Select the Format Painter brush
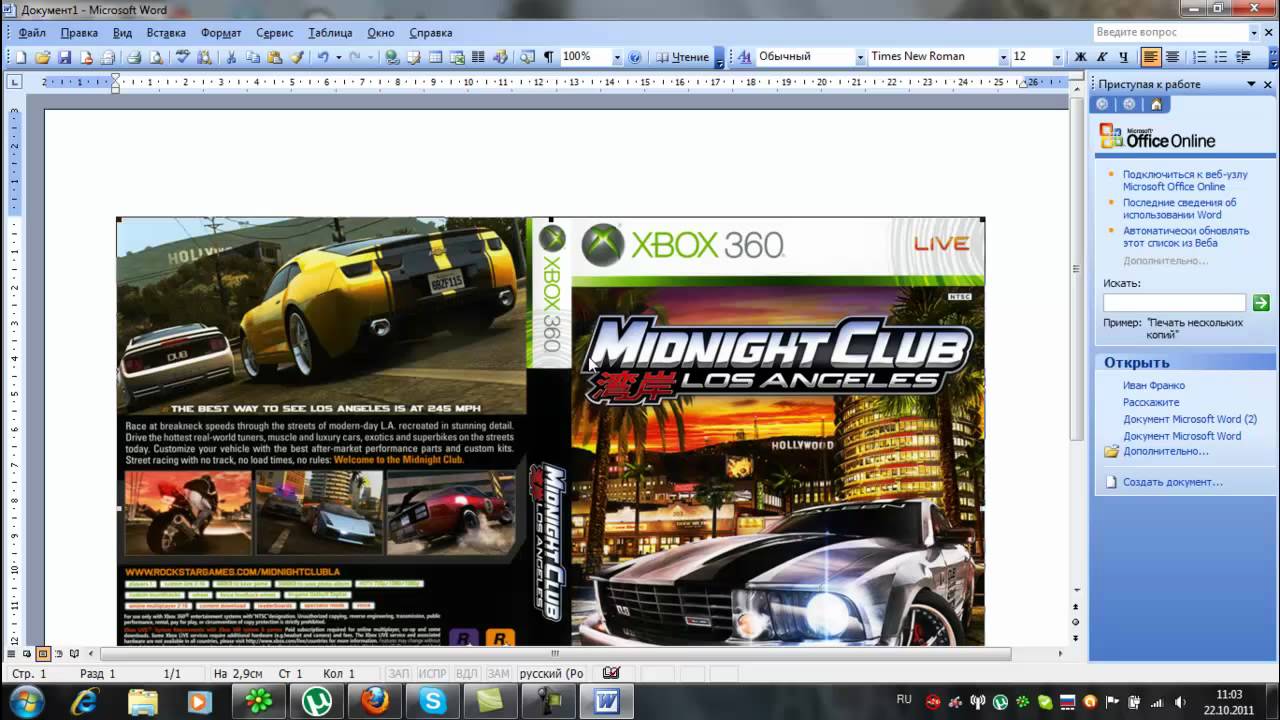This screenshot has width=1280, height=720. pos(297,57)
